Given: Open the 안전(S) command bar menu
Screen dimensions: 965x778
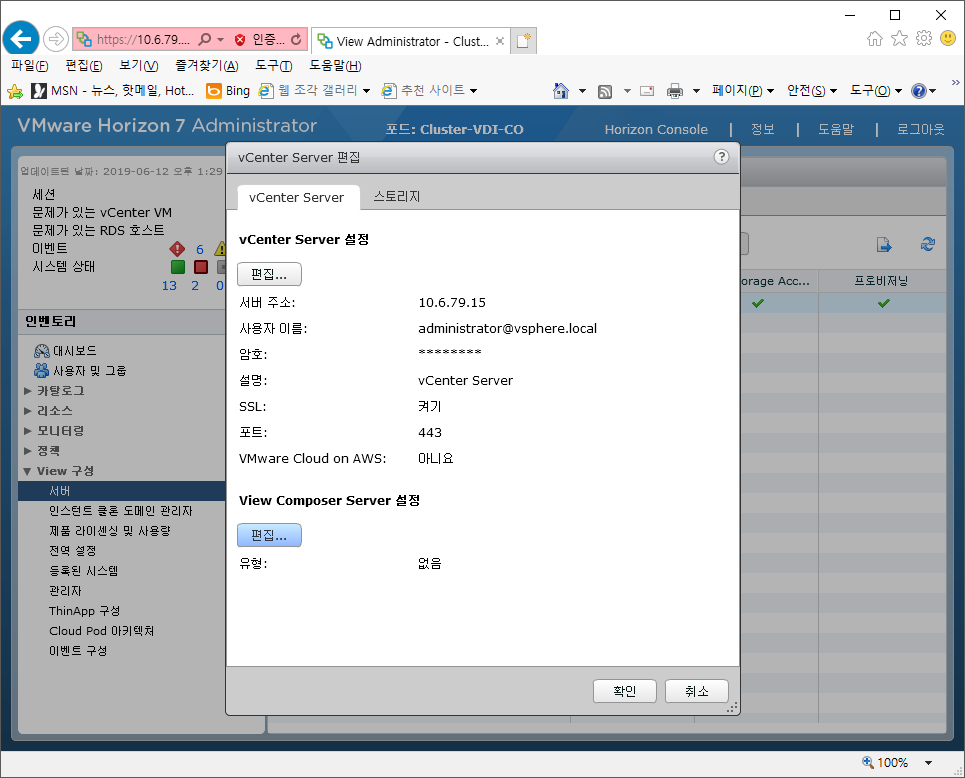Looking at the screenshot, I should [812, 90].
